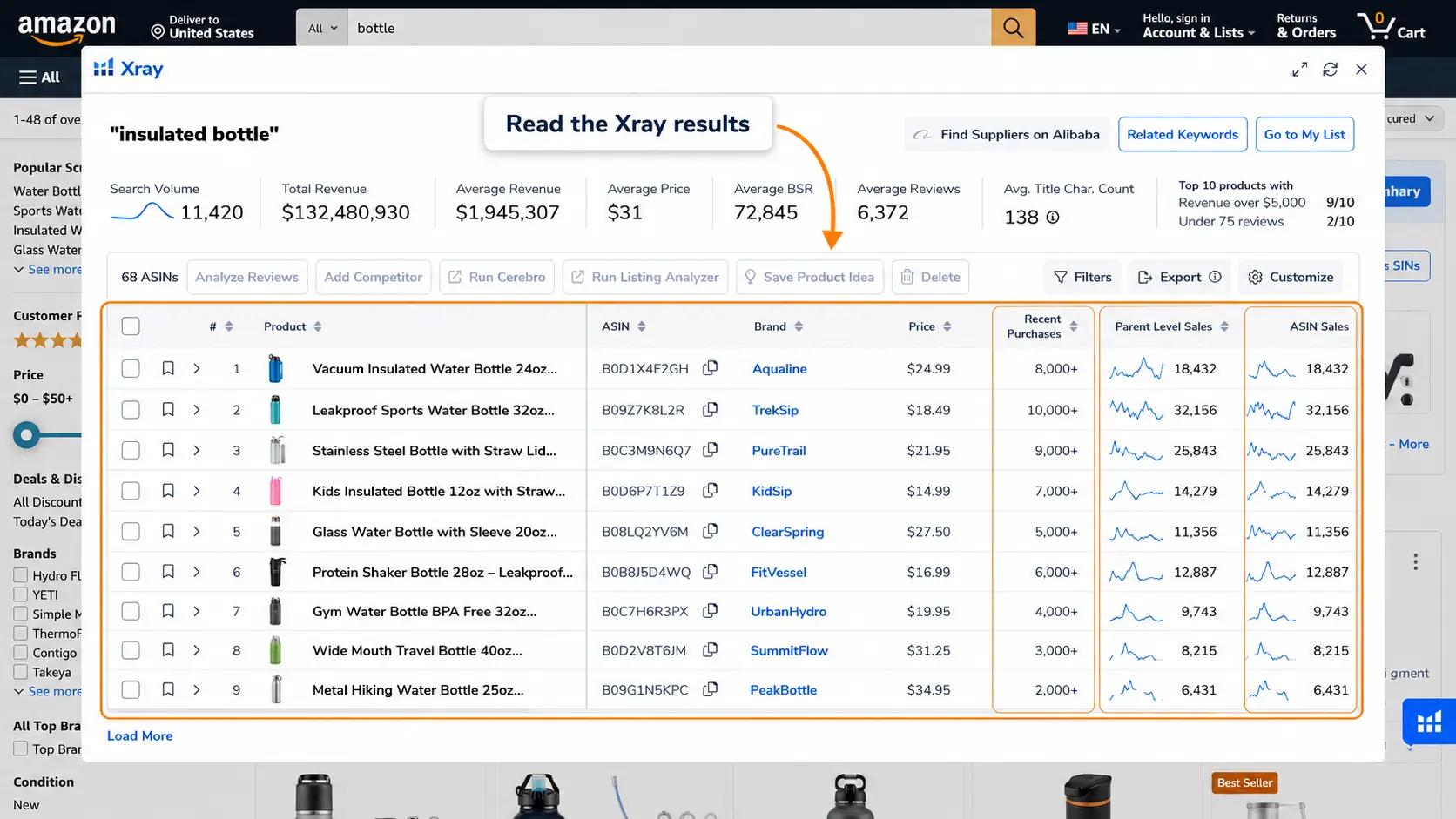This screenshot has height=819, width=1456.
Task: Expand row 2 Leakproof Sports Water Bottle
Action: point(197,409)
